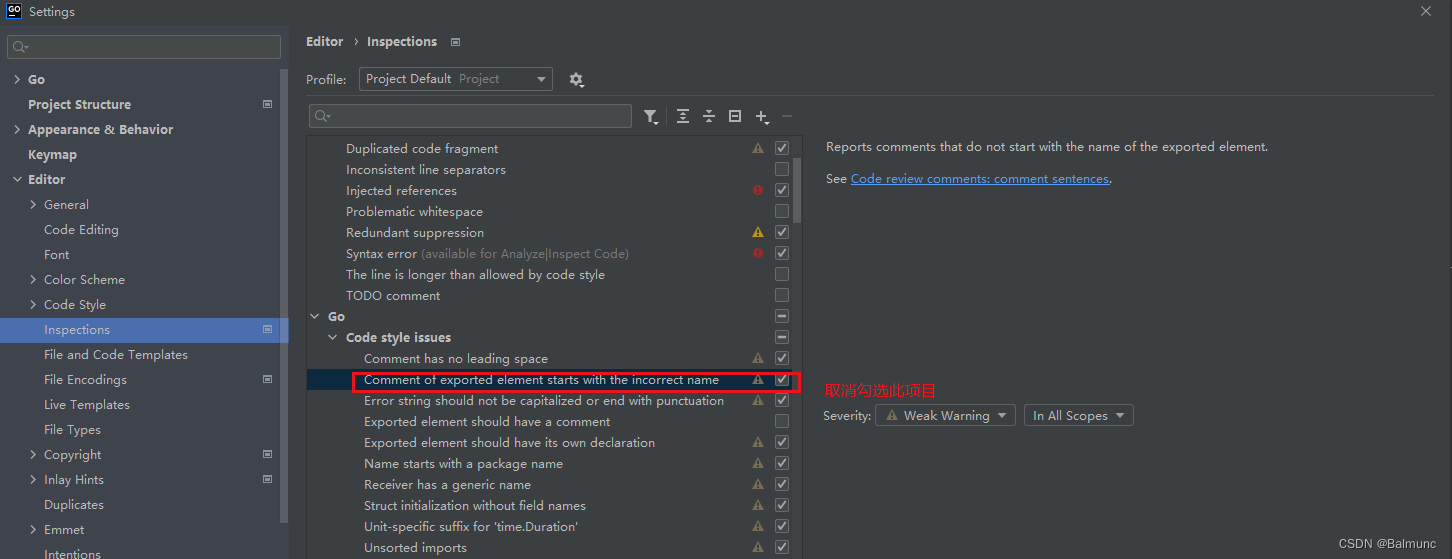Click project-level icon next to File Encodings
1452x559 pixels.
pos(267,379)
